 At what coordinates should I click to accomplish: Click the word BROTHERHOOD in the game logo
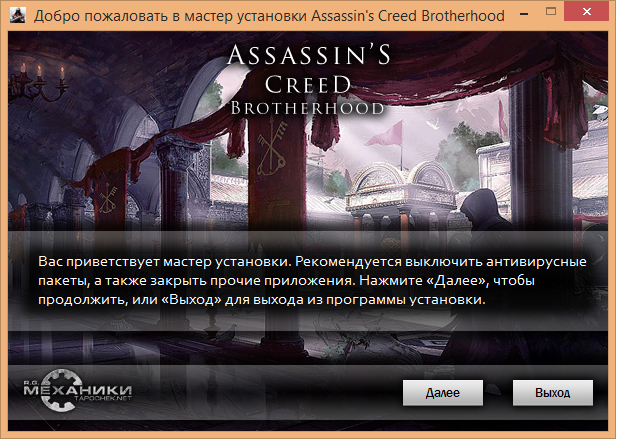[307, 108]
